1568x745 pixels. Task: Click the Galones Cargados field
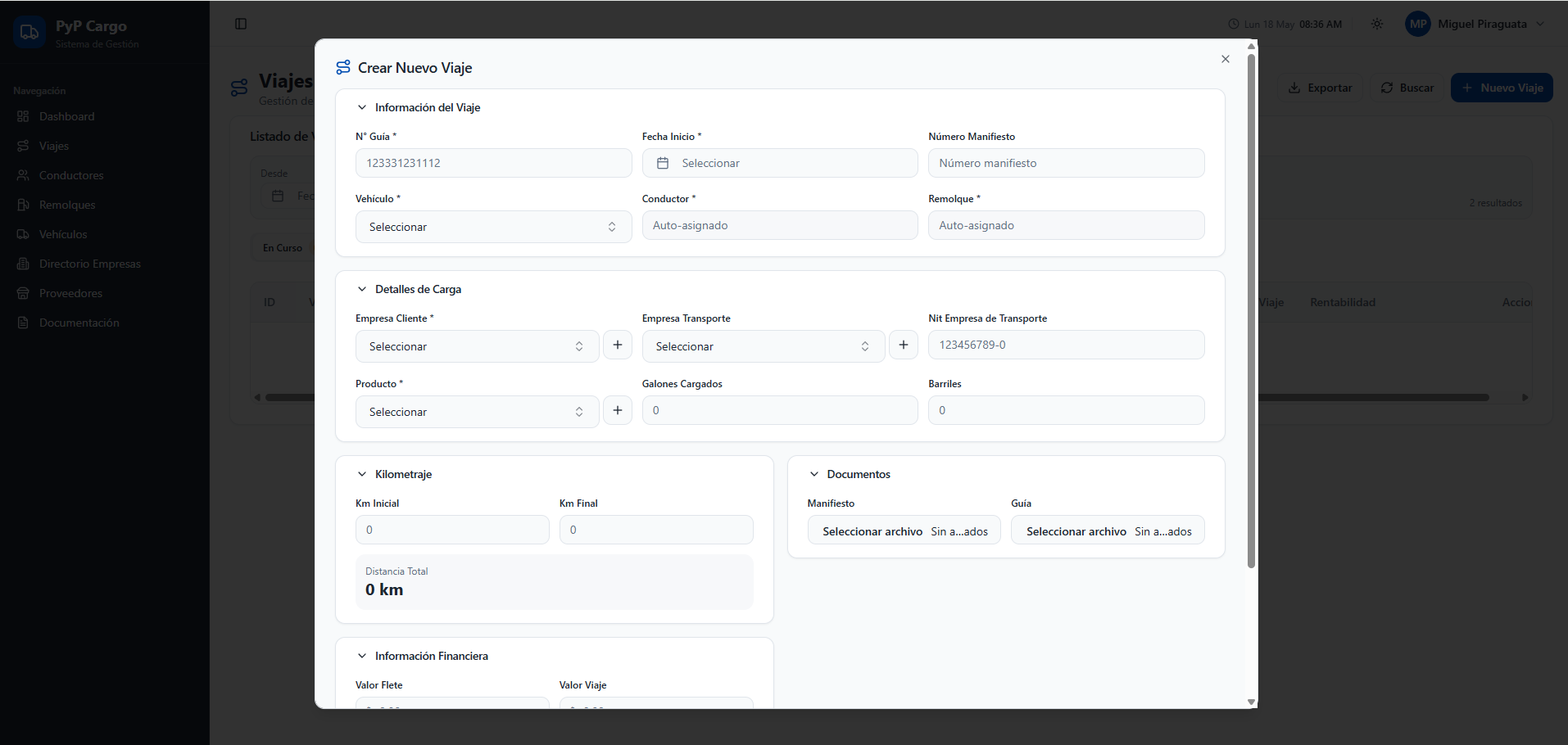click(780, 410)
